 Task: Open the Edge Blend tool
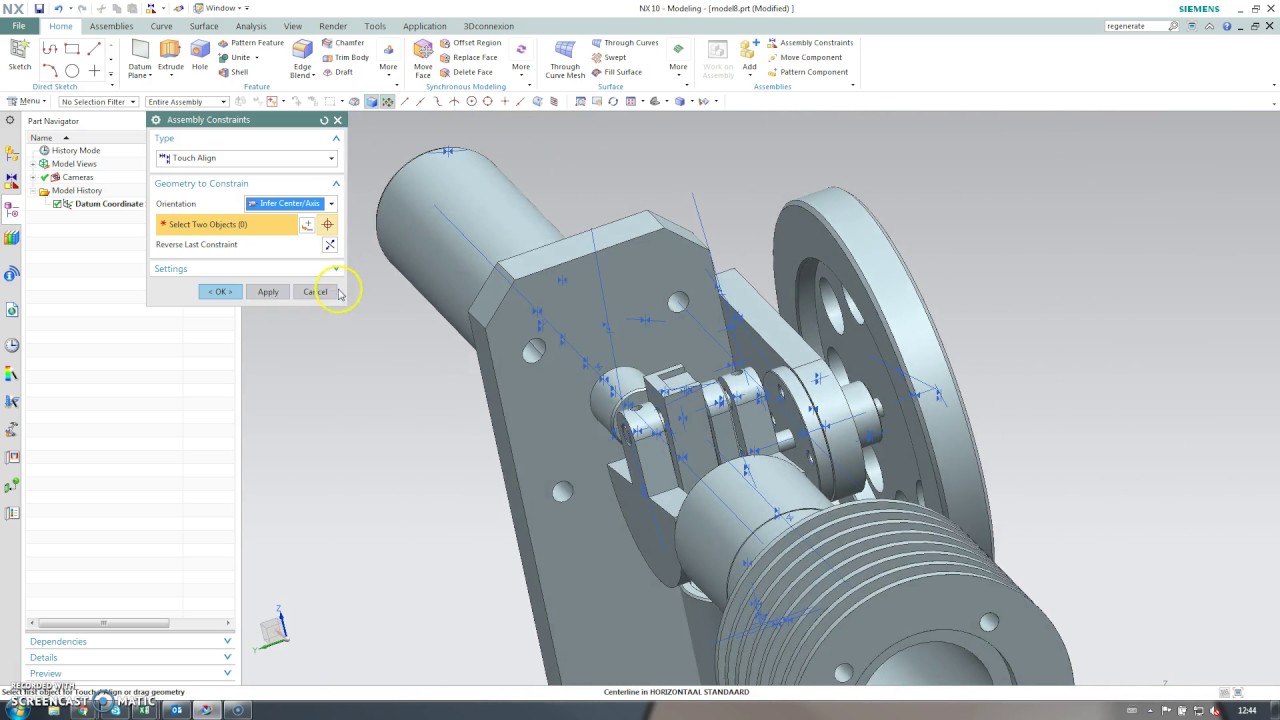(302, 60)
